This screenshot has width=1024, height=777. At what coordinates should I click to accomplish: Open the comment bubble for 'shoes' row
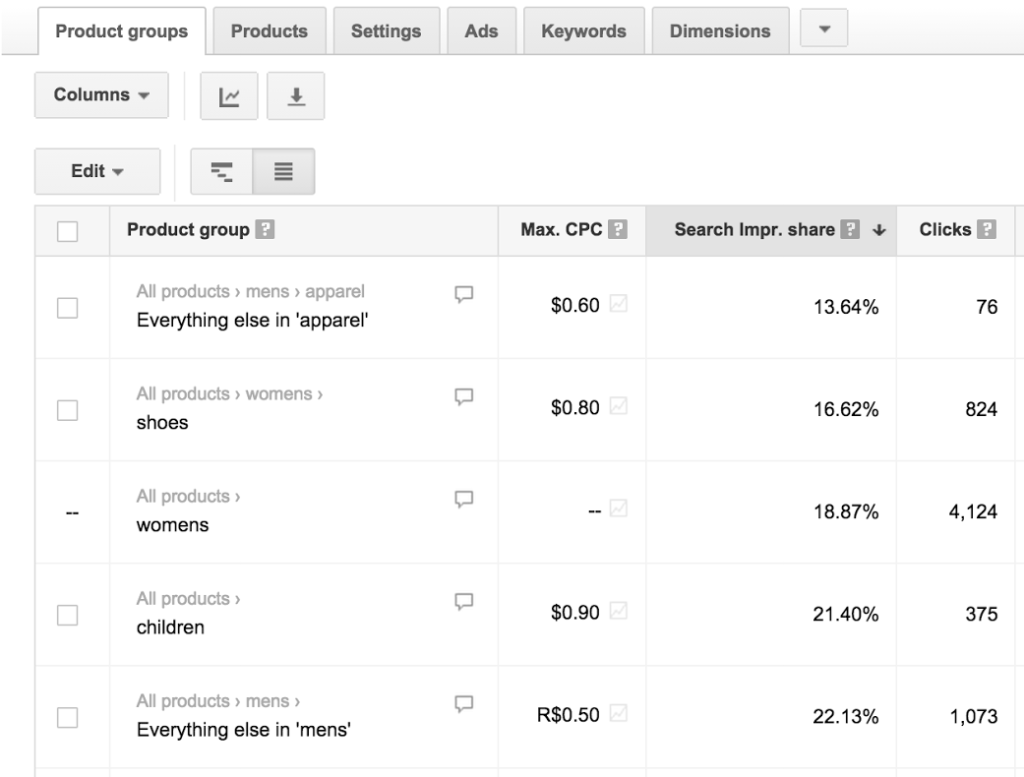[463, 394]
